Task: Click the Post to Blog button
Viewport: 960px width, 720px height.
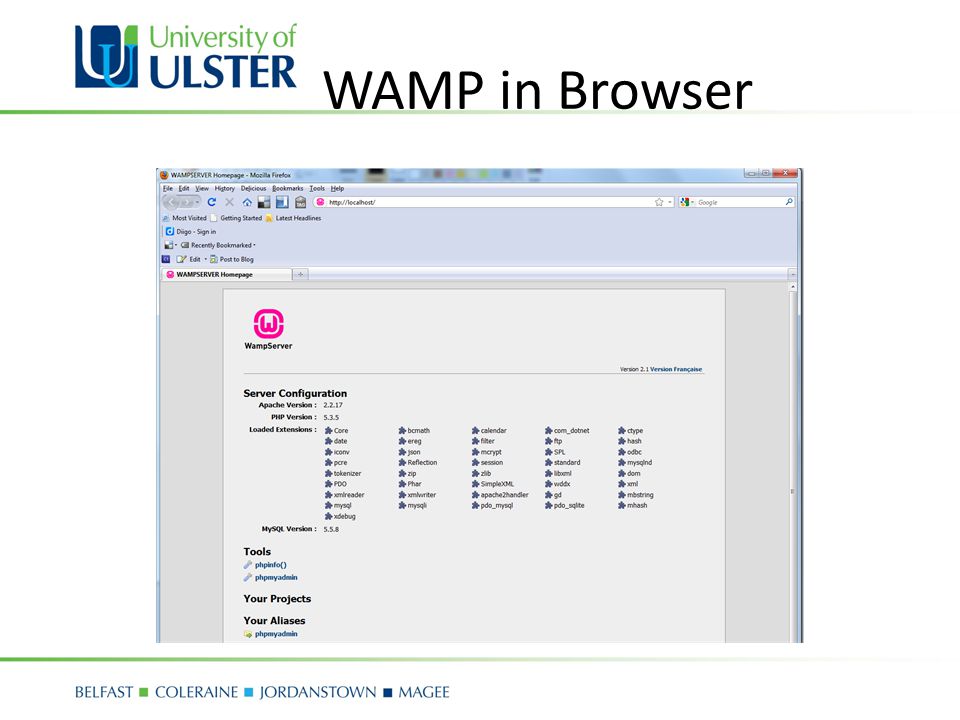Action: point(231,259)
